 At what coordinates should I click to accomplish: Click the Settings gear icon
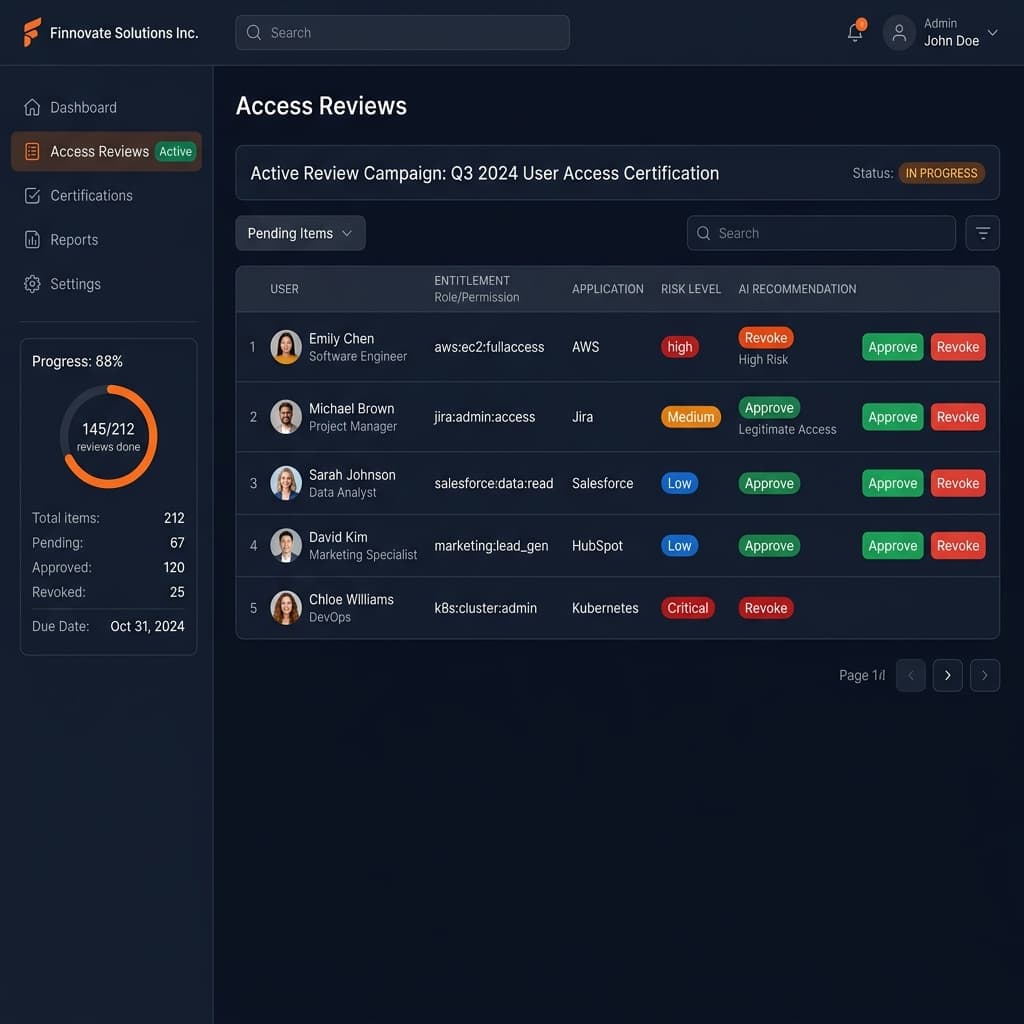click(x=32, y=284)
